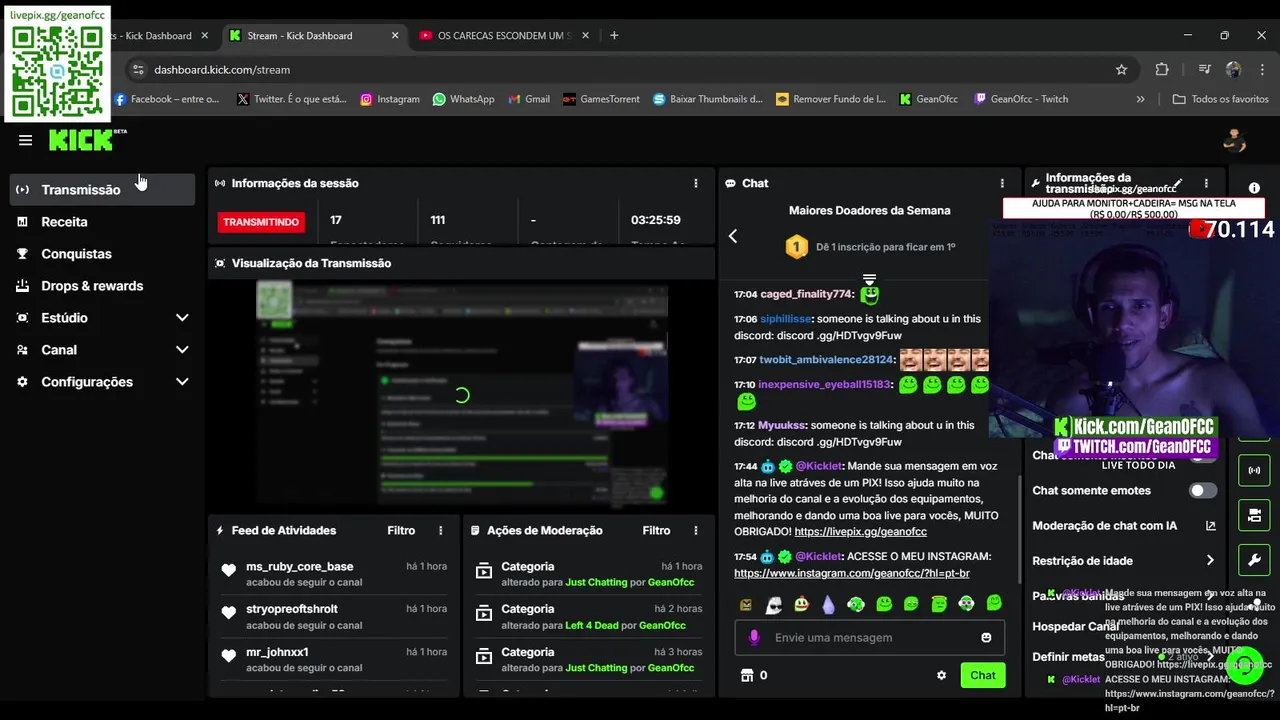Open the chat settings gear icon
The height and width of the screenshot is (720, 1280).
(x=941, y=675)
